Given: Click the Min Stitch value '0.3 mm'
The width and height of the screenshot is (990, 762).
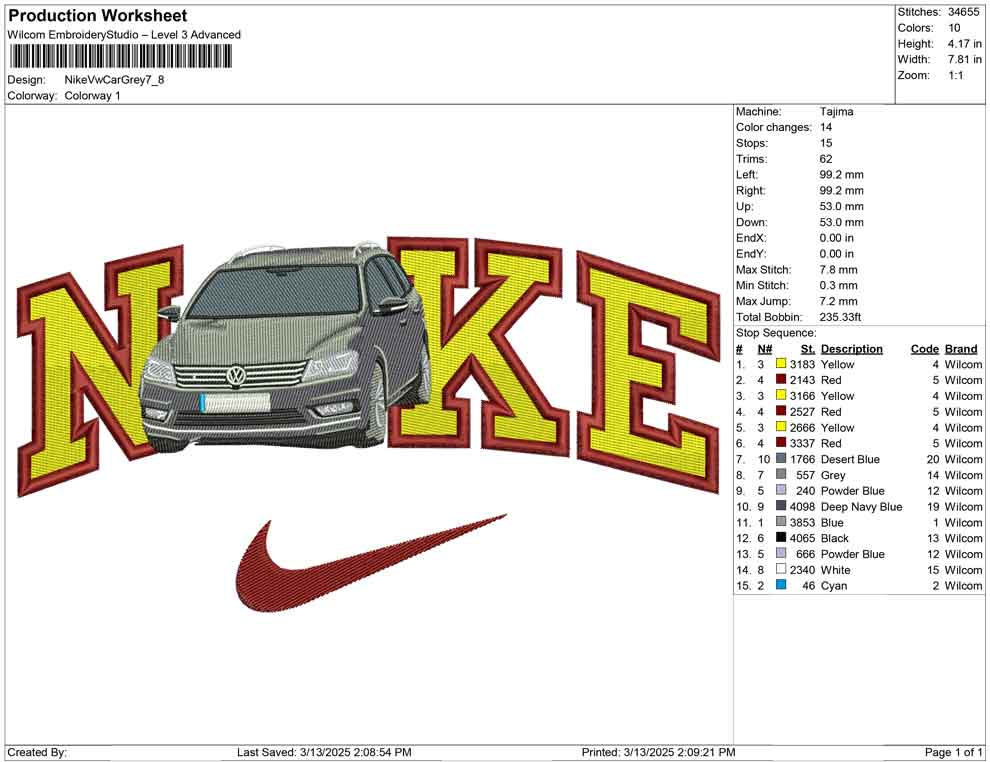Looking at the screenshot, I should pos(838,285).
